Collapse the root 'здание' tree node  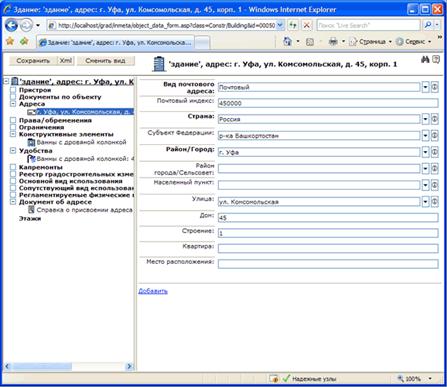coord(6,81)
